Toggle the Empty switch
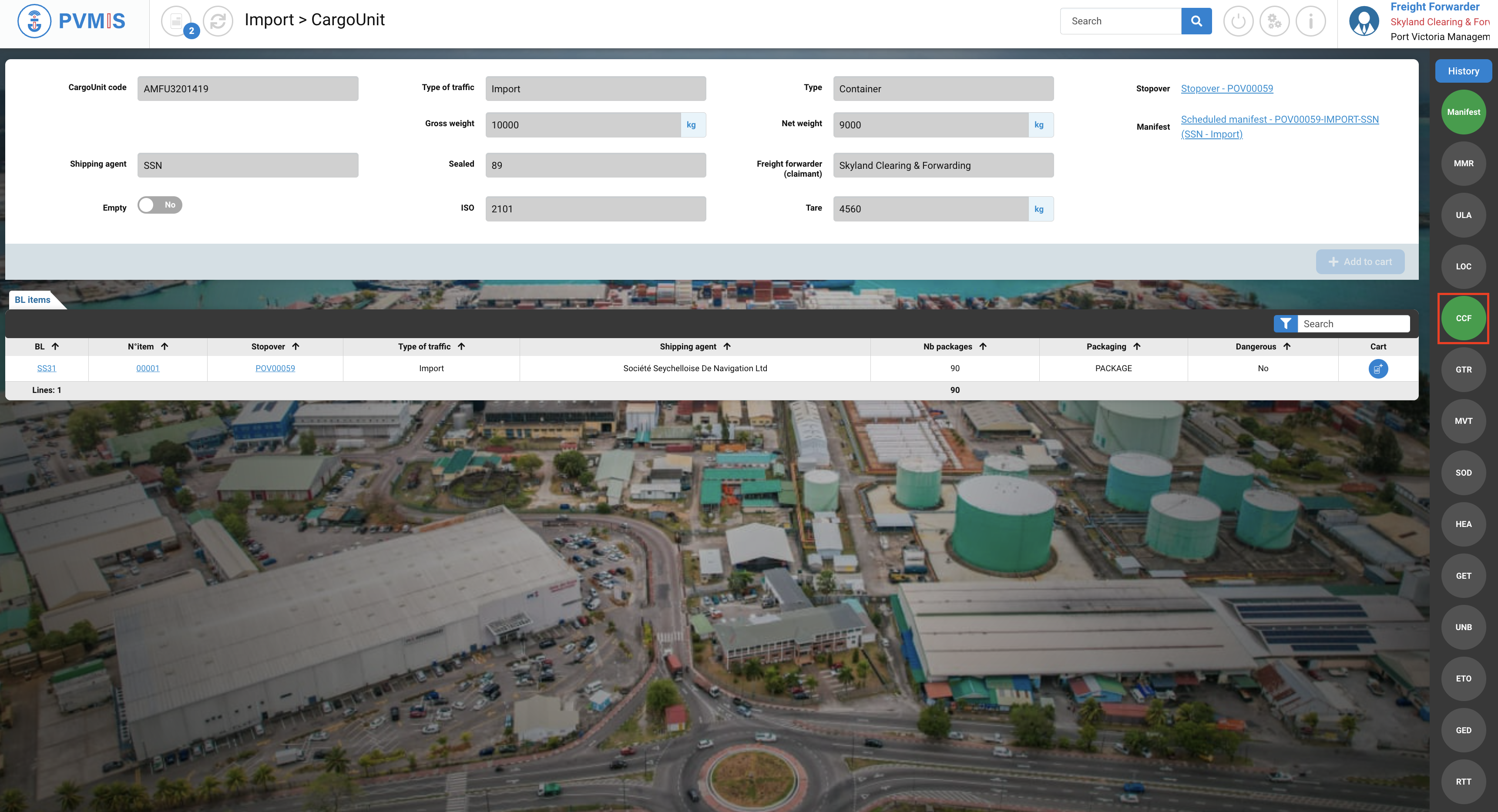 [159, 205]
